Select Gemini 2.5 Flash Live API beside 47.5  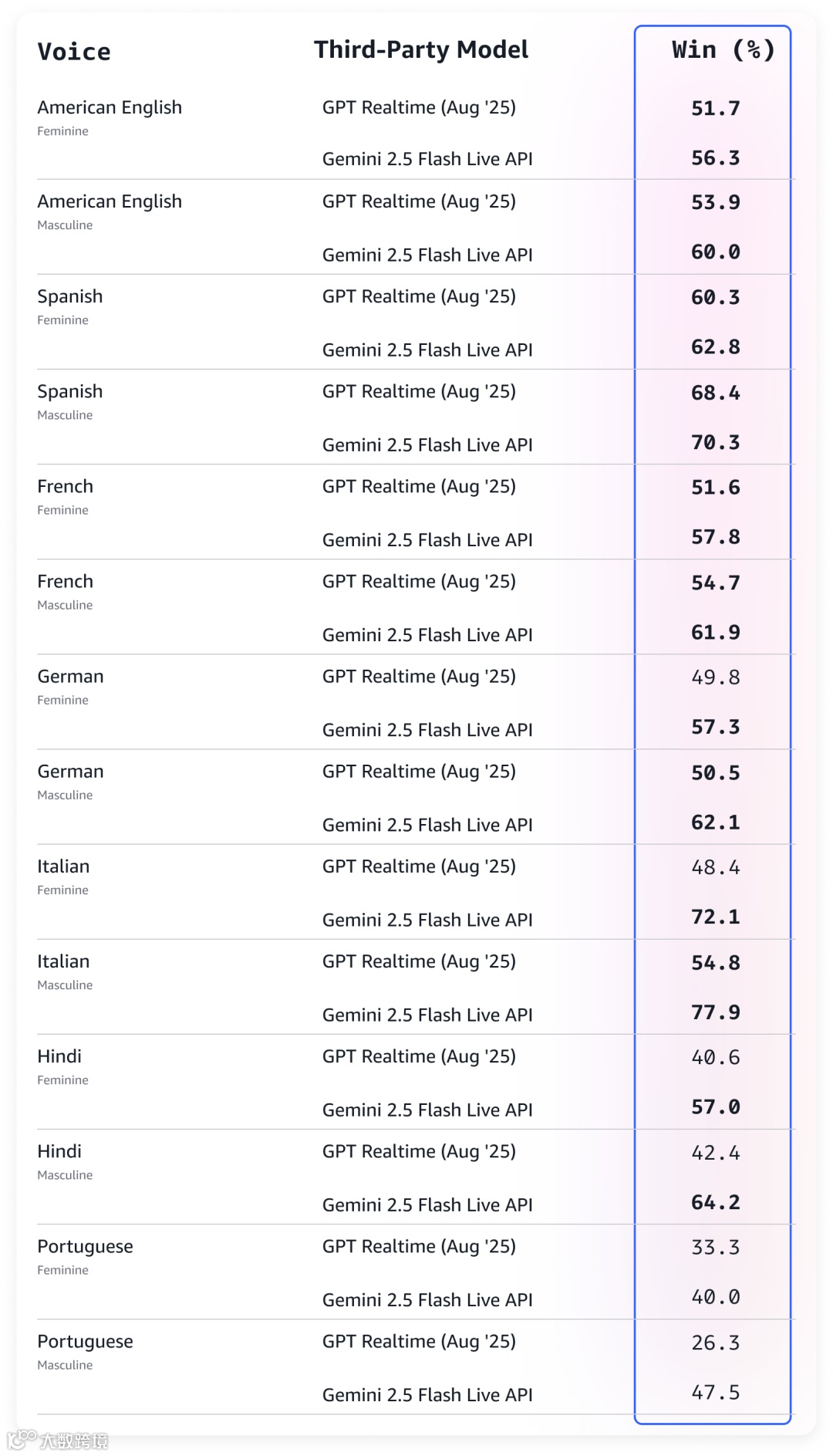click(427, 1395)
